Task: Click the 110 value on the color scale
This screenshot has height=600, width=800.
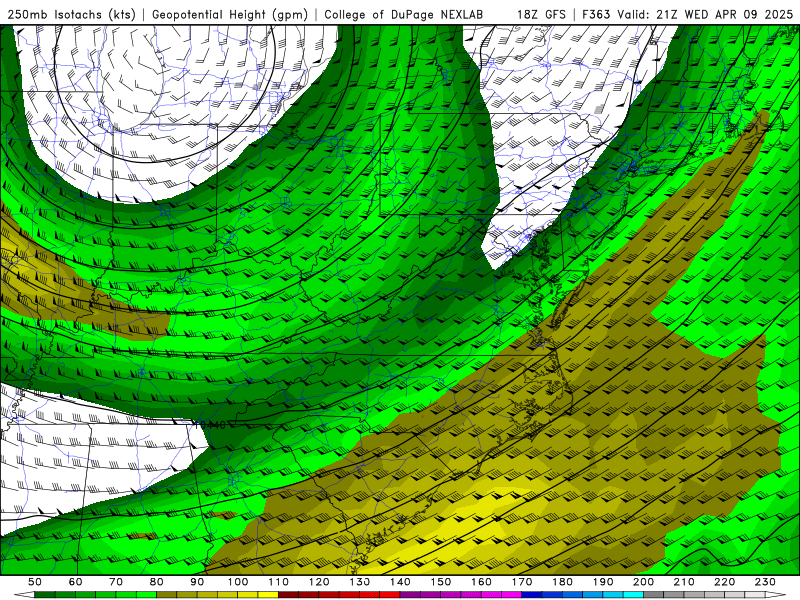Action: point(279,582)
